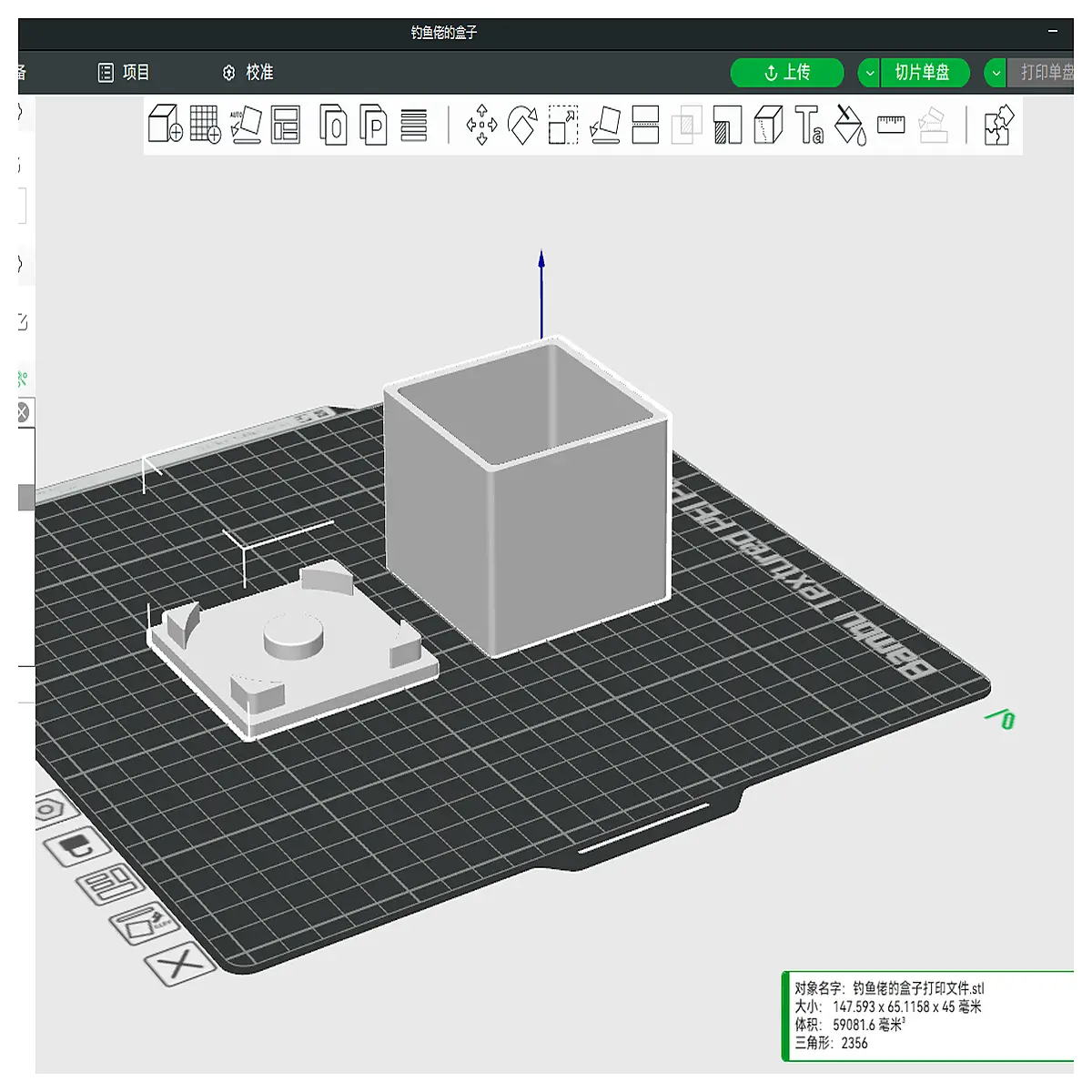Viewport: 1092px width, 1092px height.
Task: Switch to Assembly View puzzle icon
Action: [x=998, y=125]
